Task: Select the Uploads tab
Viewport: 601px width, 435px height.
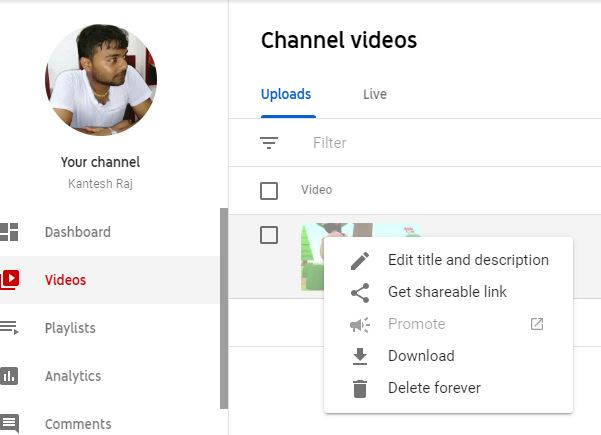Action: pyautogui.click(x=286, y=94)
